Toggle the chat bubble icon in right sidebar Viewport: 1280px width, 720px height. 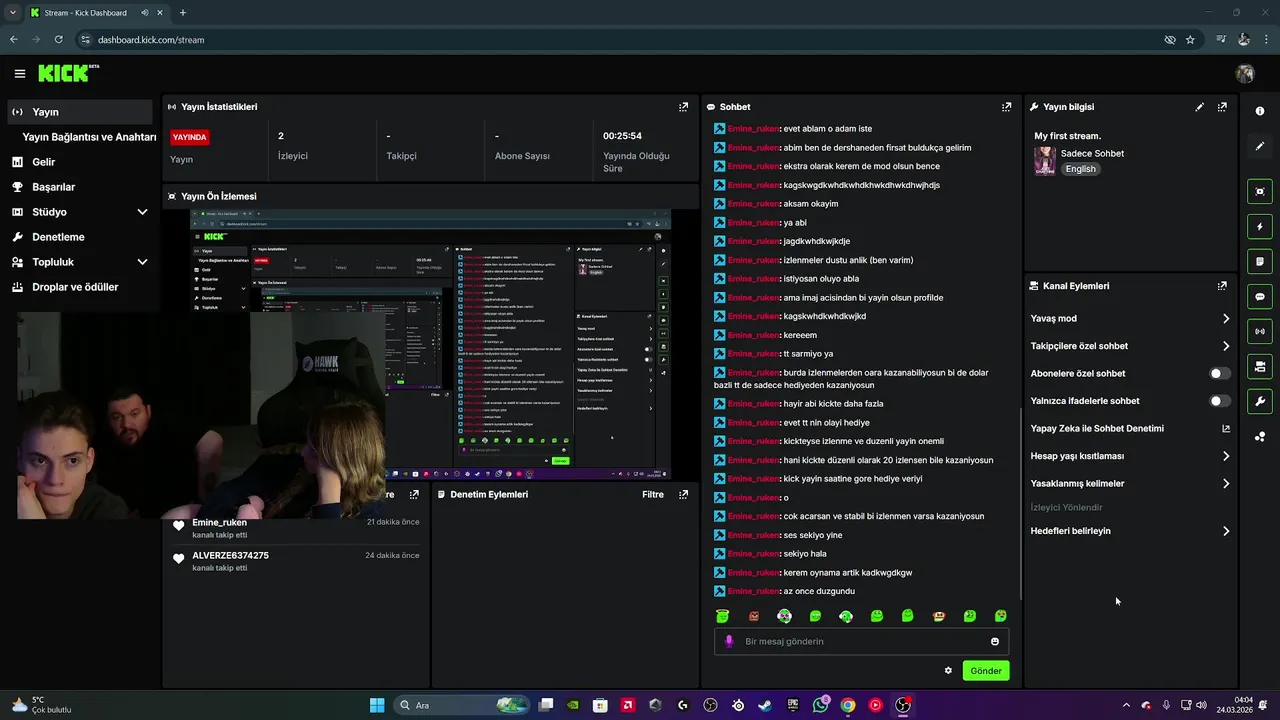pos(1260,296)
